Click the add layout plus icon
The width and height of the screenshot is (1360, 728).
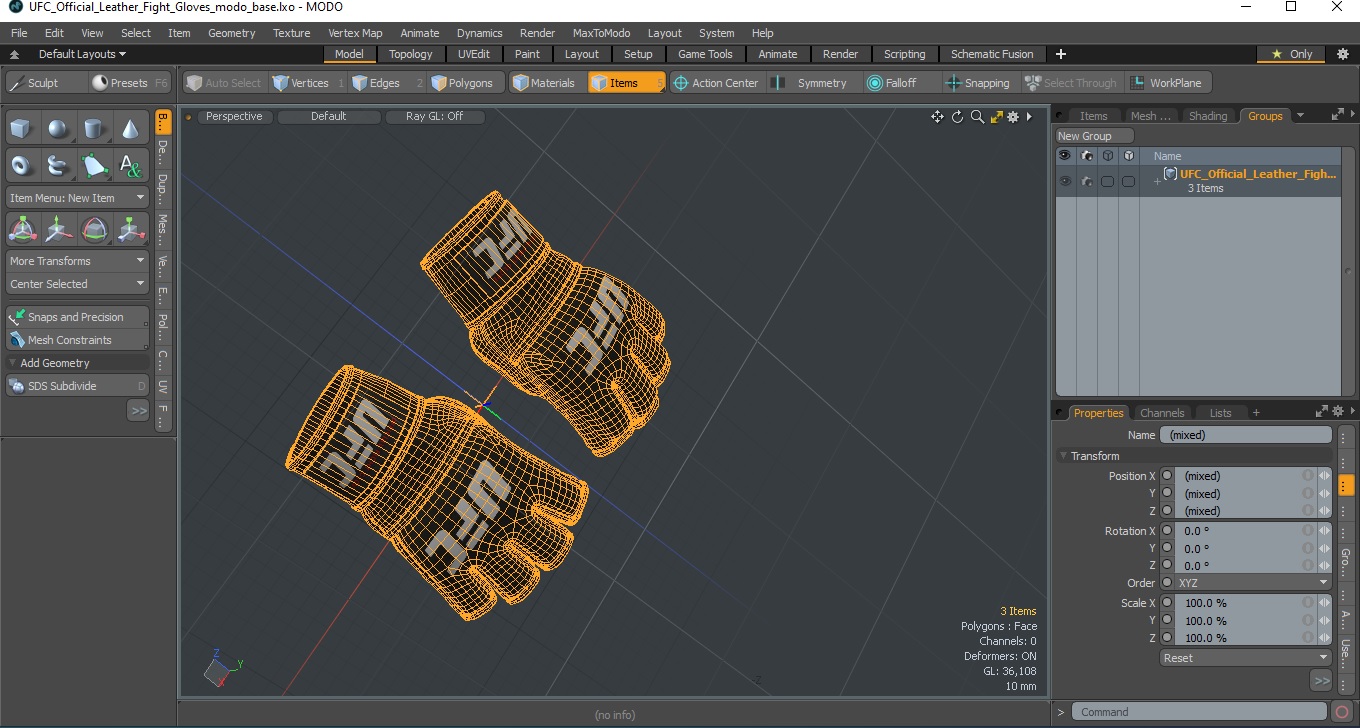click(1061, 54)
